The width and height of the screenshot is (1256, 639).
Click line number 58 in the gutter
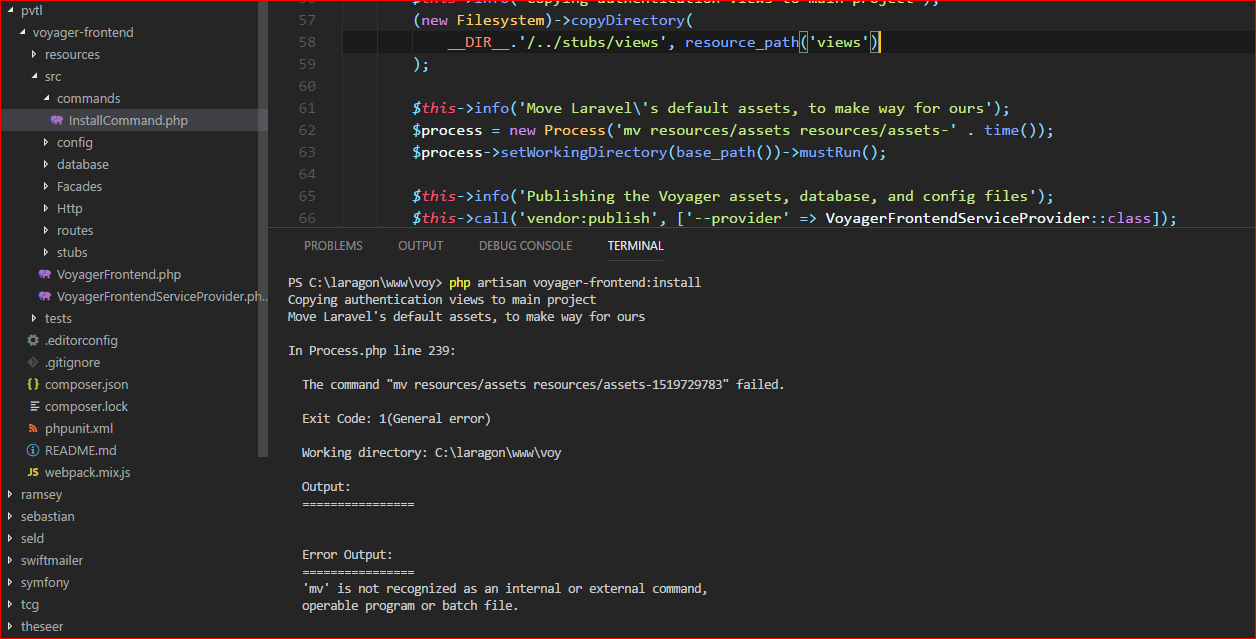coord(307,42)
